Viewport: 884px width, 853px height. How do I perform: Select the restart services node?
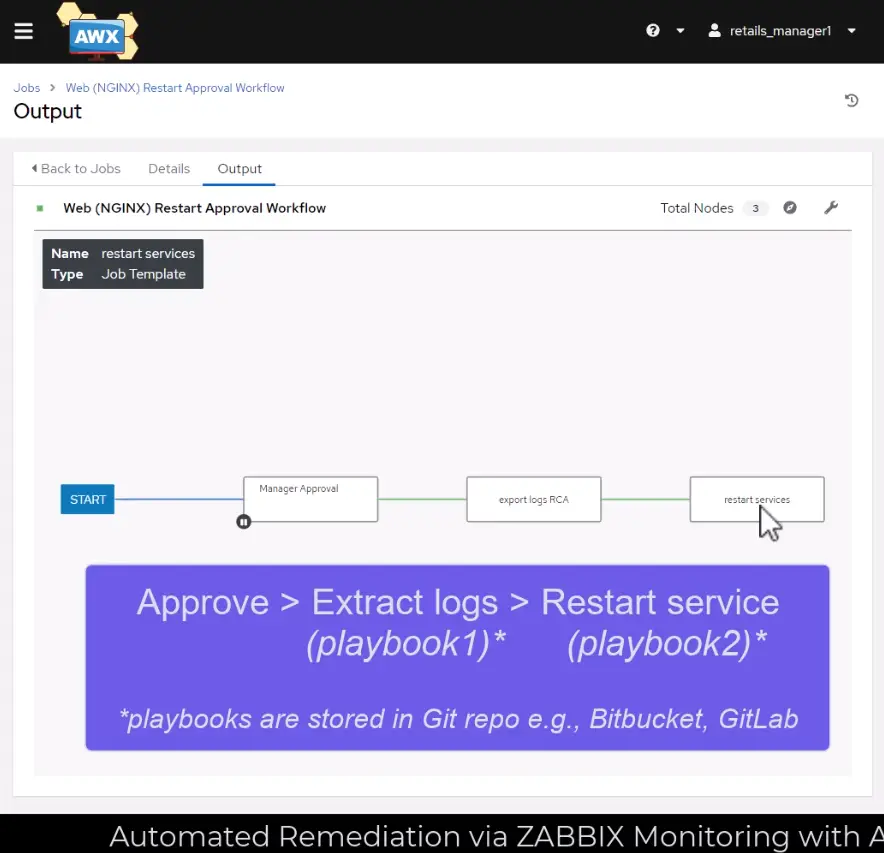(757, 499)
